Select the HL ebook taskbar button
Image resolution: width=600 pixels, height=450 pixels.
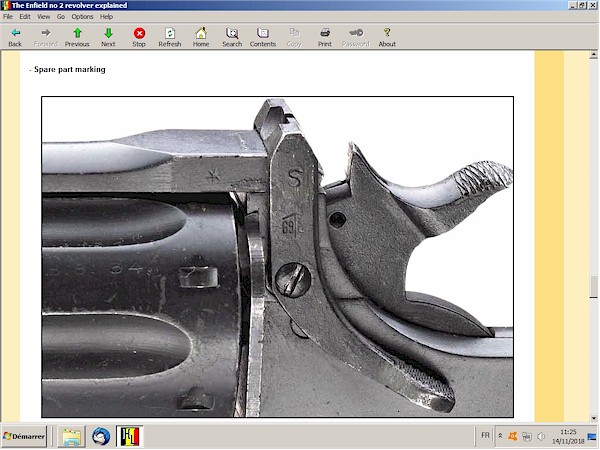[130, 436]
